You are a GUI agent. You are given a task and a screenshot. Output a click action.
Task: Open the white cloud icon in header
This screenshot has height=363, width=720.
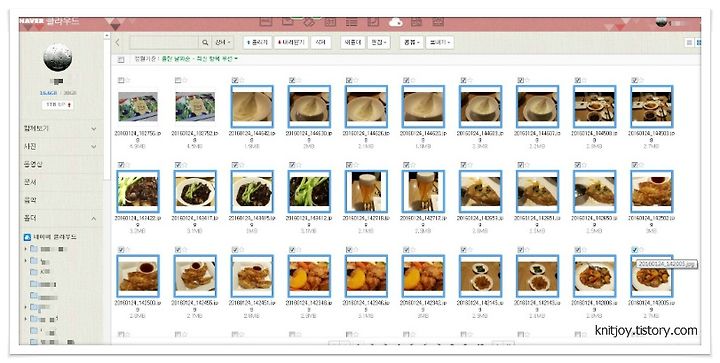coord(395,22)
